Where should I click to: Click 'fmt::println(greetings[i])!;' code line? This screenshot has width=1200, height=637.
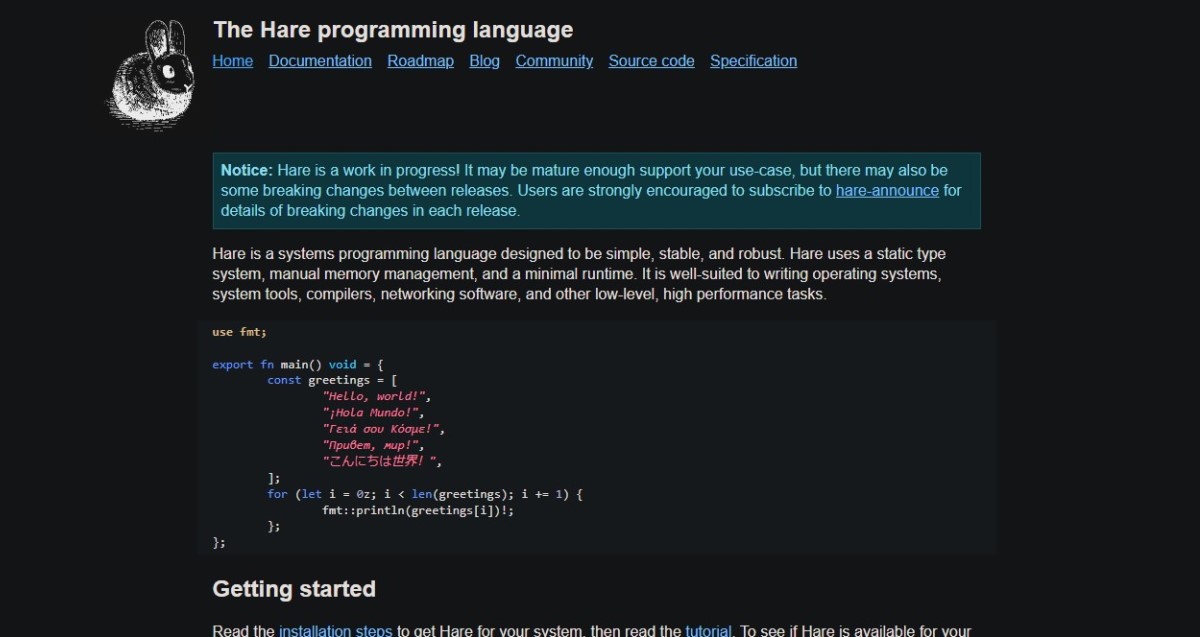pyautogui.click(x=418, y=510)
